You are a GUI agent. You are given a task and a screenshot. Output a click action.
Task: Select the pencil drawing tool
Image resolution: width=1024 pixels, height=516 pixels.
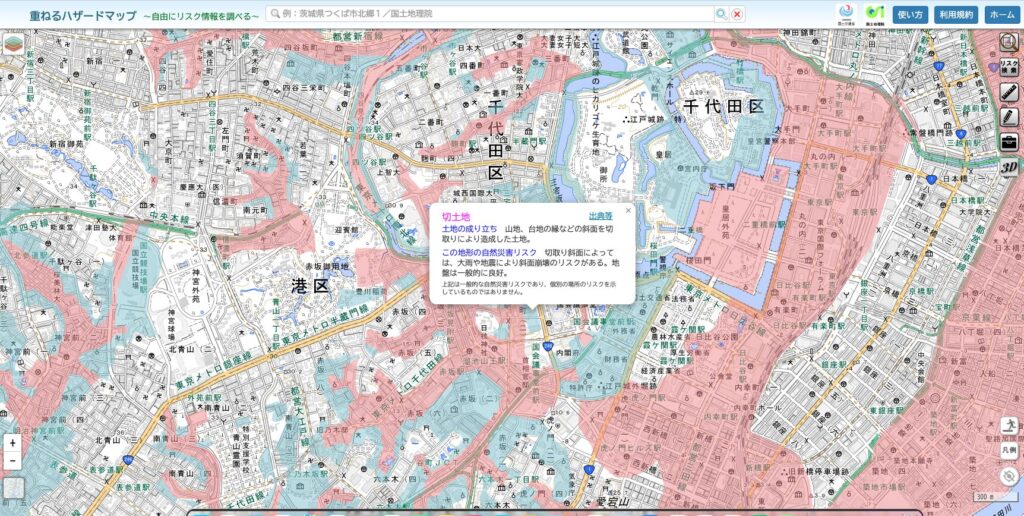(1009, 116)
